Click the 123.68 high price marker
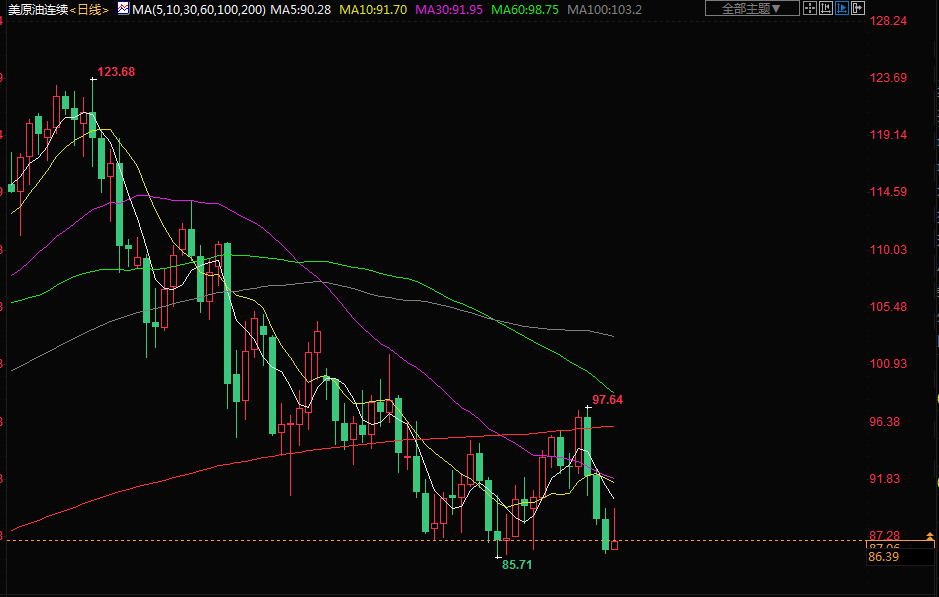This screenshot has height=597, width=939. click(x=115, y=71)
